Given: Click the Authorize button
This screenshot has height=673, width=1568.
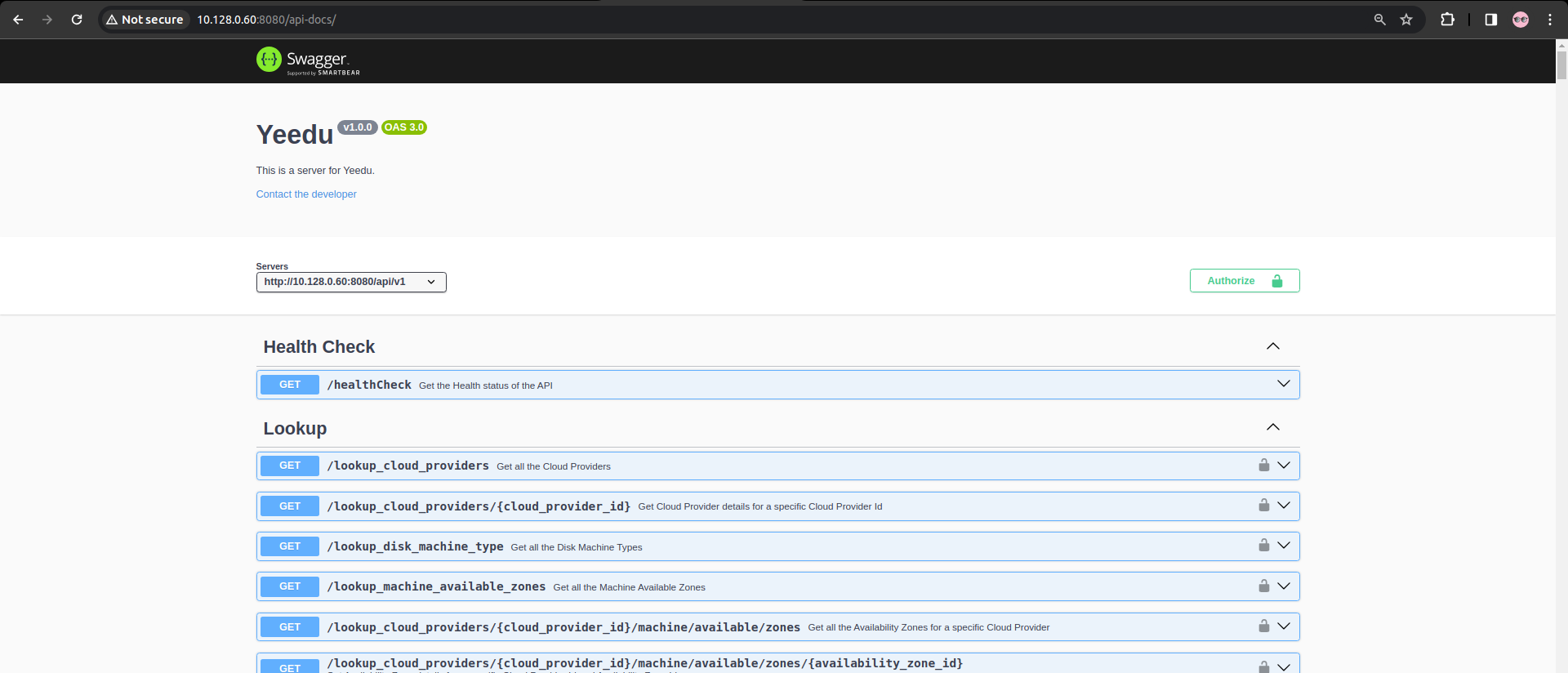Looking at the screenshot, I should pyautogui.click(x=1245, y=281).
